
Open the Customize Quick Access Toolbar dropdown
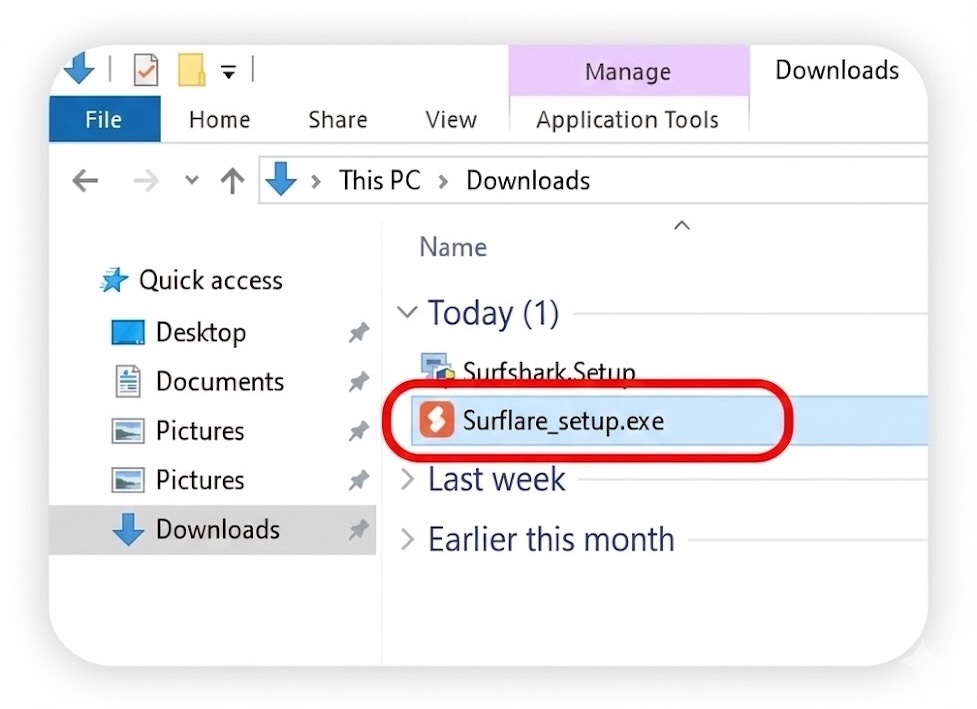231,69
